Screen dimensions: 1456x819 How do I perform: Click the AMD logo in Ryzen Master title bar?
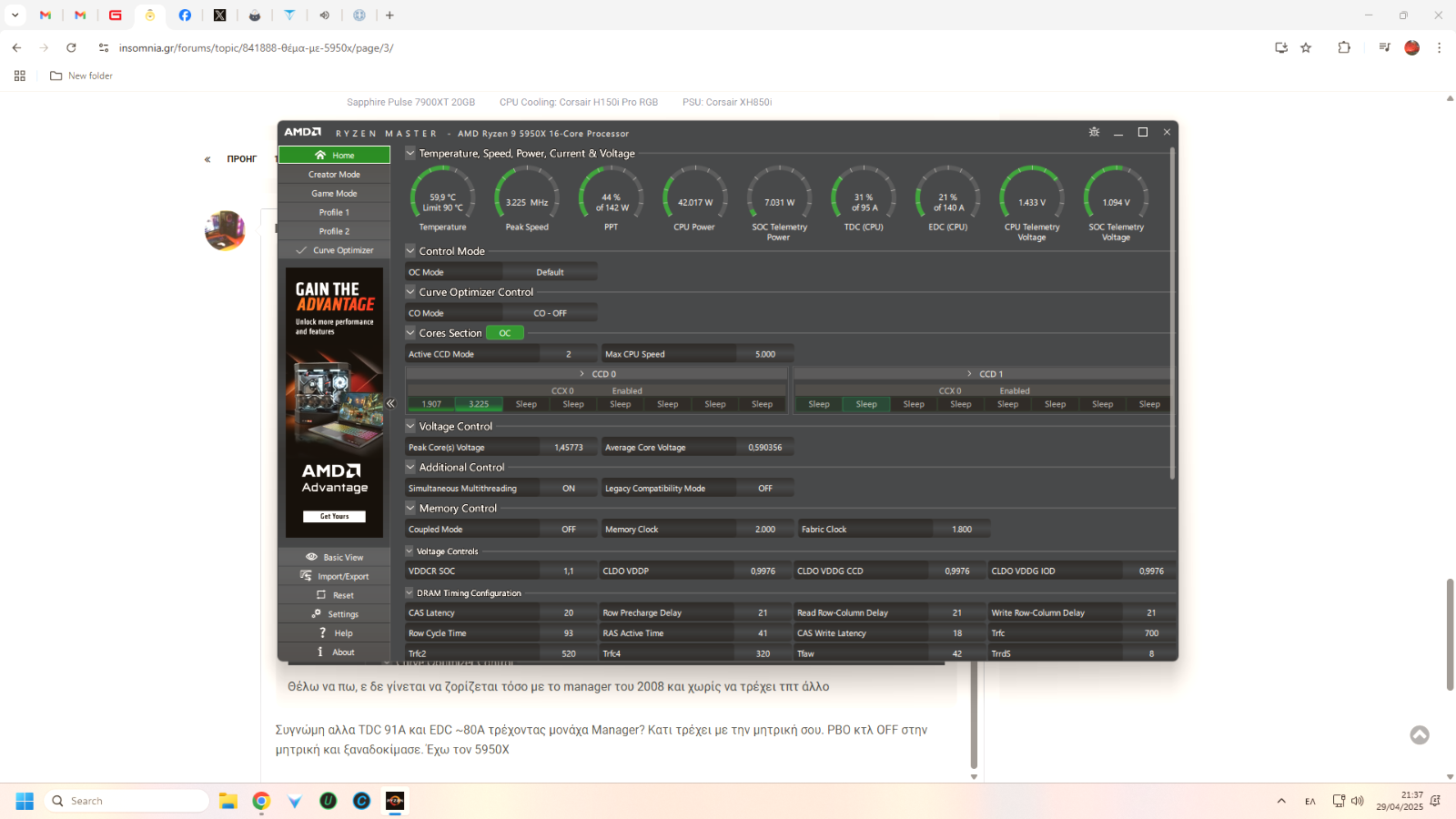click(x=302, y=132)
